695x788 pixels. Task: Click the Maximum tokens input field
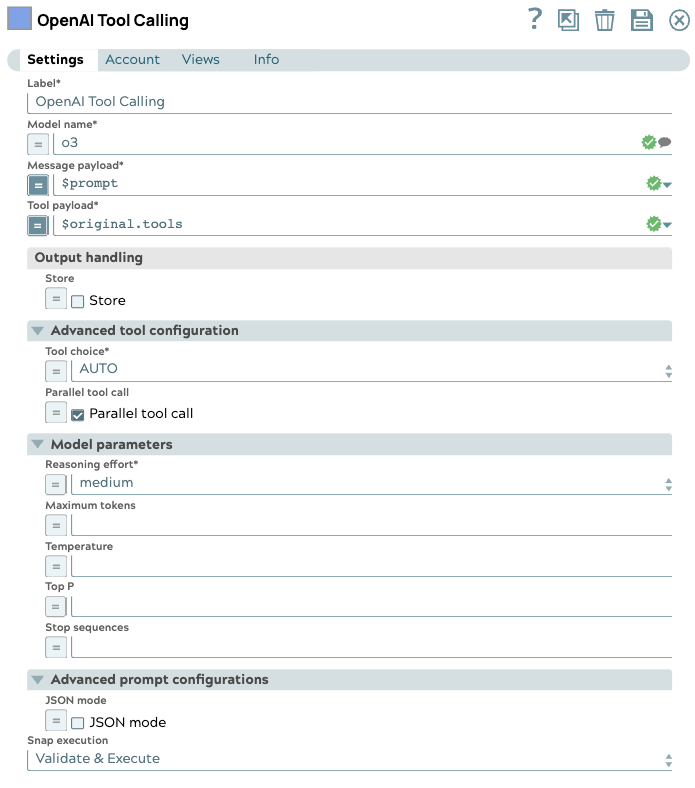pyautogui.click(x=370, y=525)
